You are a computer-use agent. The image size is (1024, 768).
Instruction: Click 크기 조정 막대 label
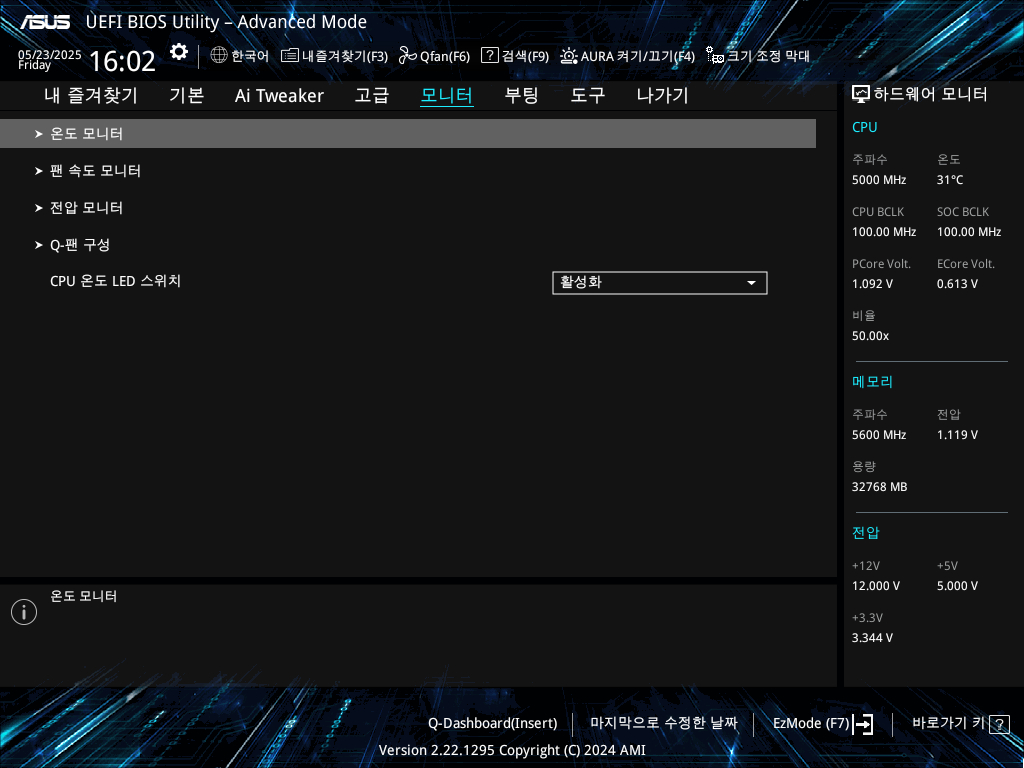[x=769, y=56]
